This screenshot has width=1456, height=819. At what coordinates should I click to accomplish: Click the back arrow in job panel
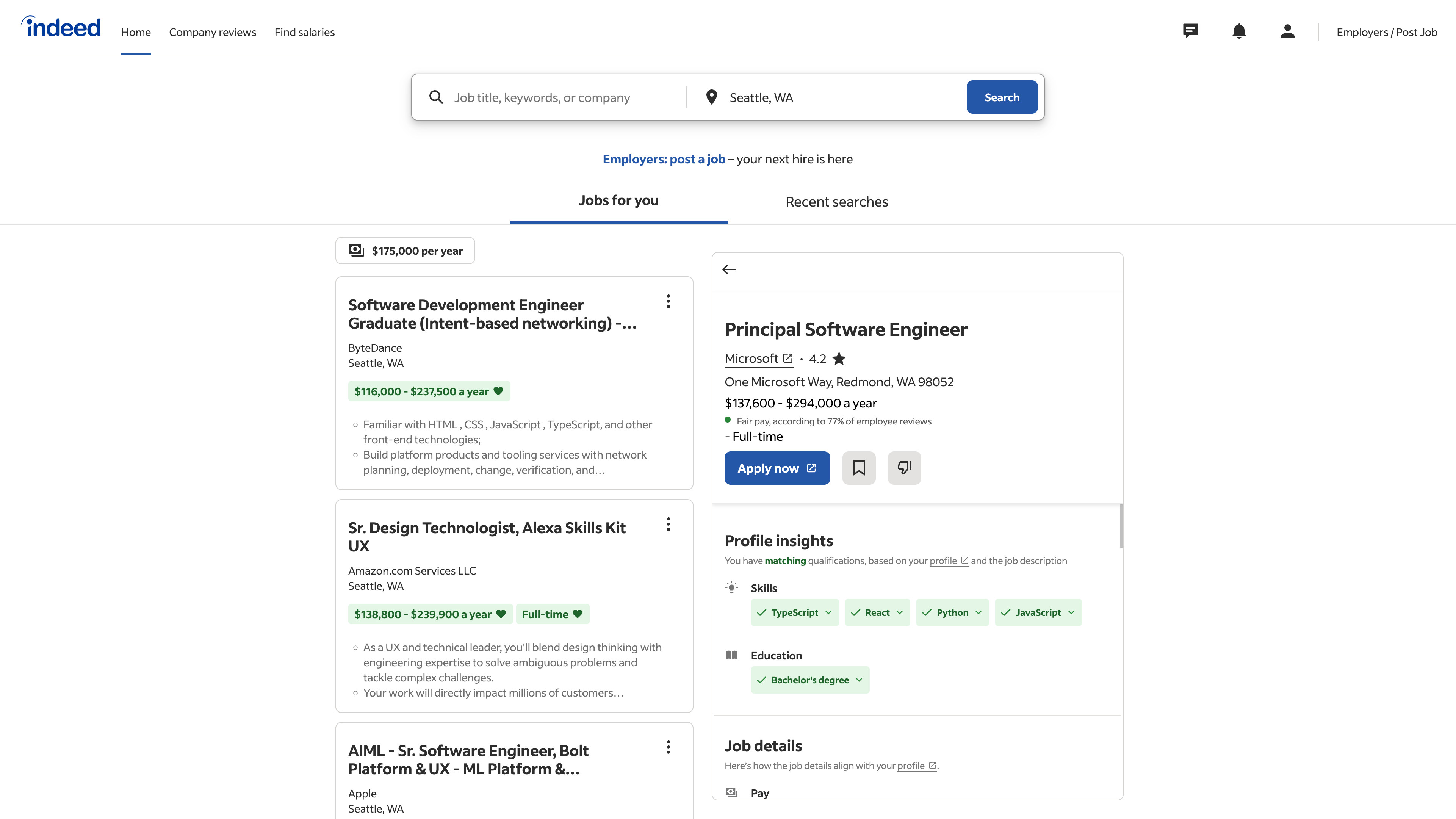click(729, 269)
